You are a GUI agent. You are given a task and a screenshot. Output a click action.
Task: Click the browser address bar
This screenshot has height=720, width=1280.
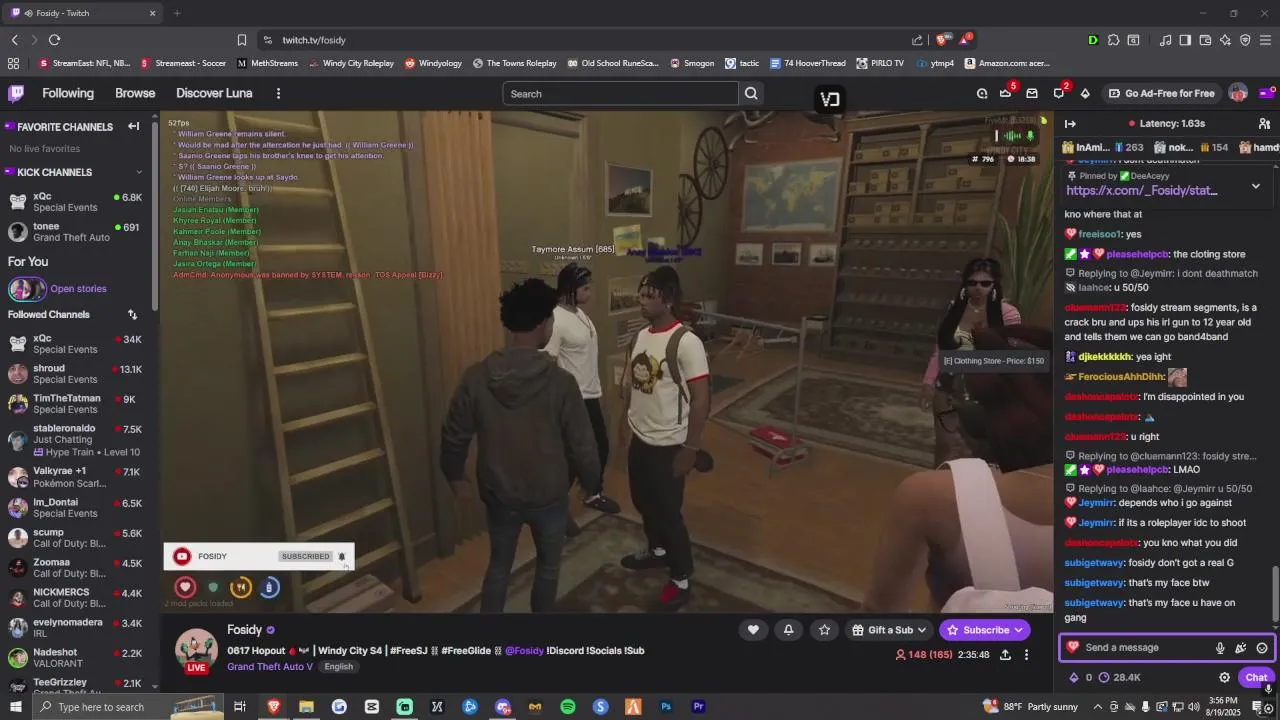pos(590,40)
